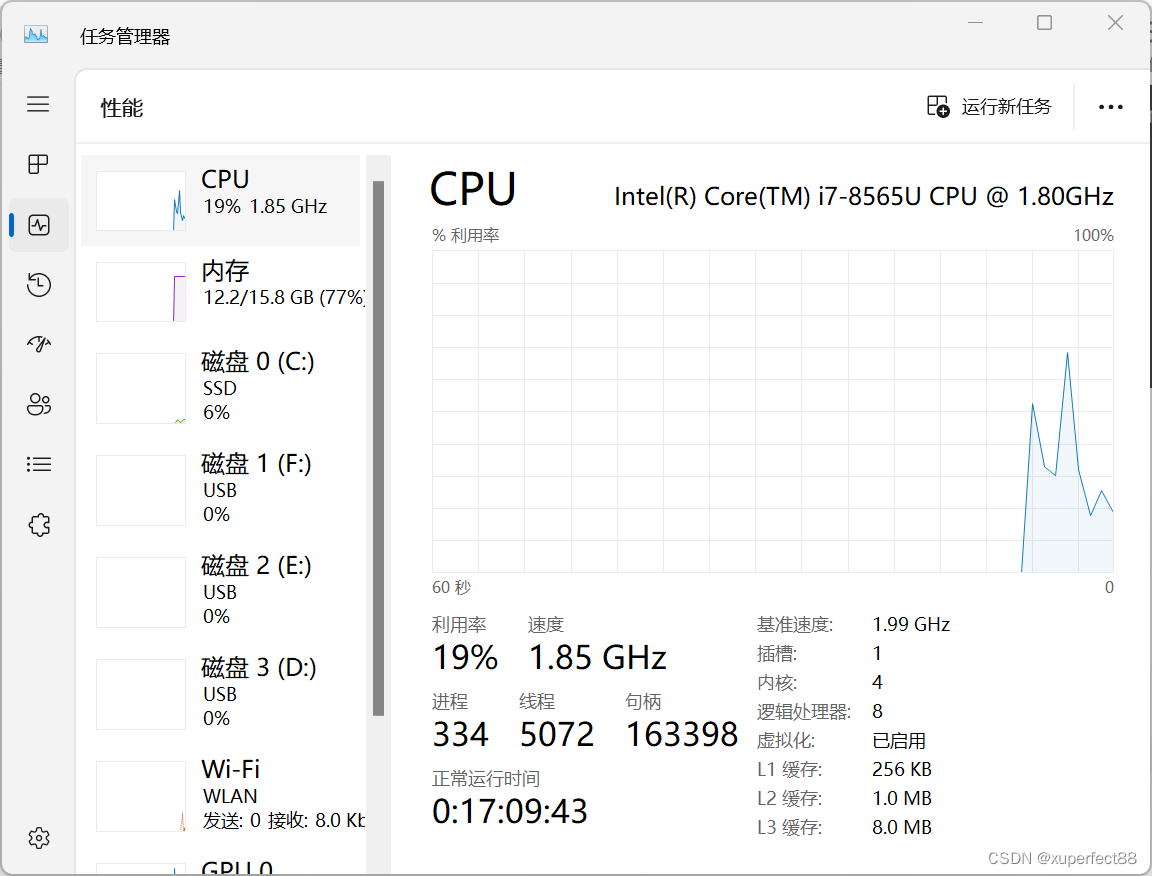Viewport: 1152px width, 876px height.
Task: Click the uptime value 0:17:09:43
Action: (x=510, y=811)
